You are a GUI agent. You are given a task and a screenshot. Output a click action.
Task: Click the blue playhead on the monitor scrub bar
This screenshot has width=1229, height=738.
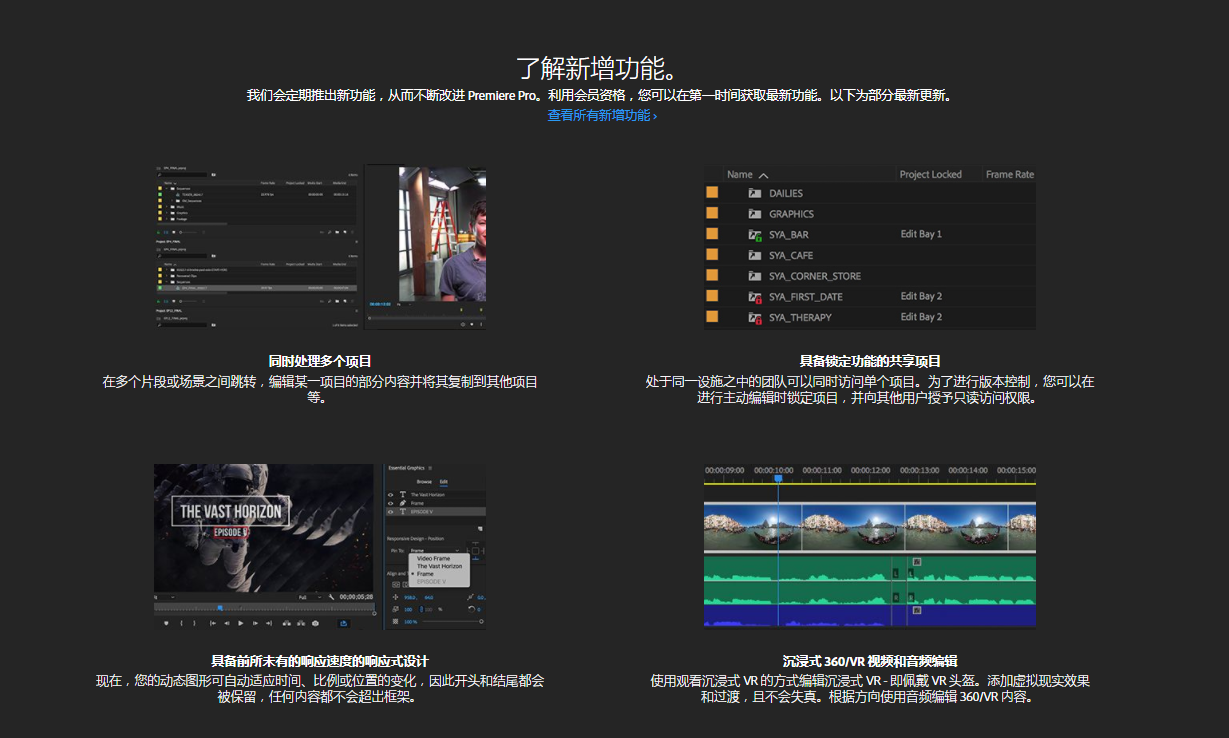pyautogui.click(x=220, y=608)
